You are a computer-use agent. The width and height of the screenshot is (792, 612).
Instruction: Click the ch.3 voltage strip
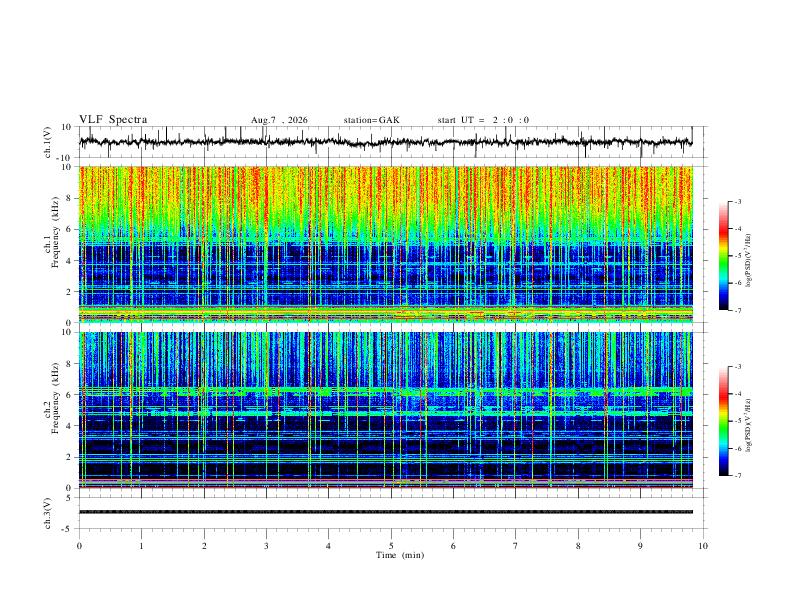point(386,512)
